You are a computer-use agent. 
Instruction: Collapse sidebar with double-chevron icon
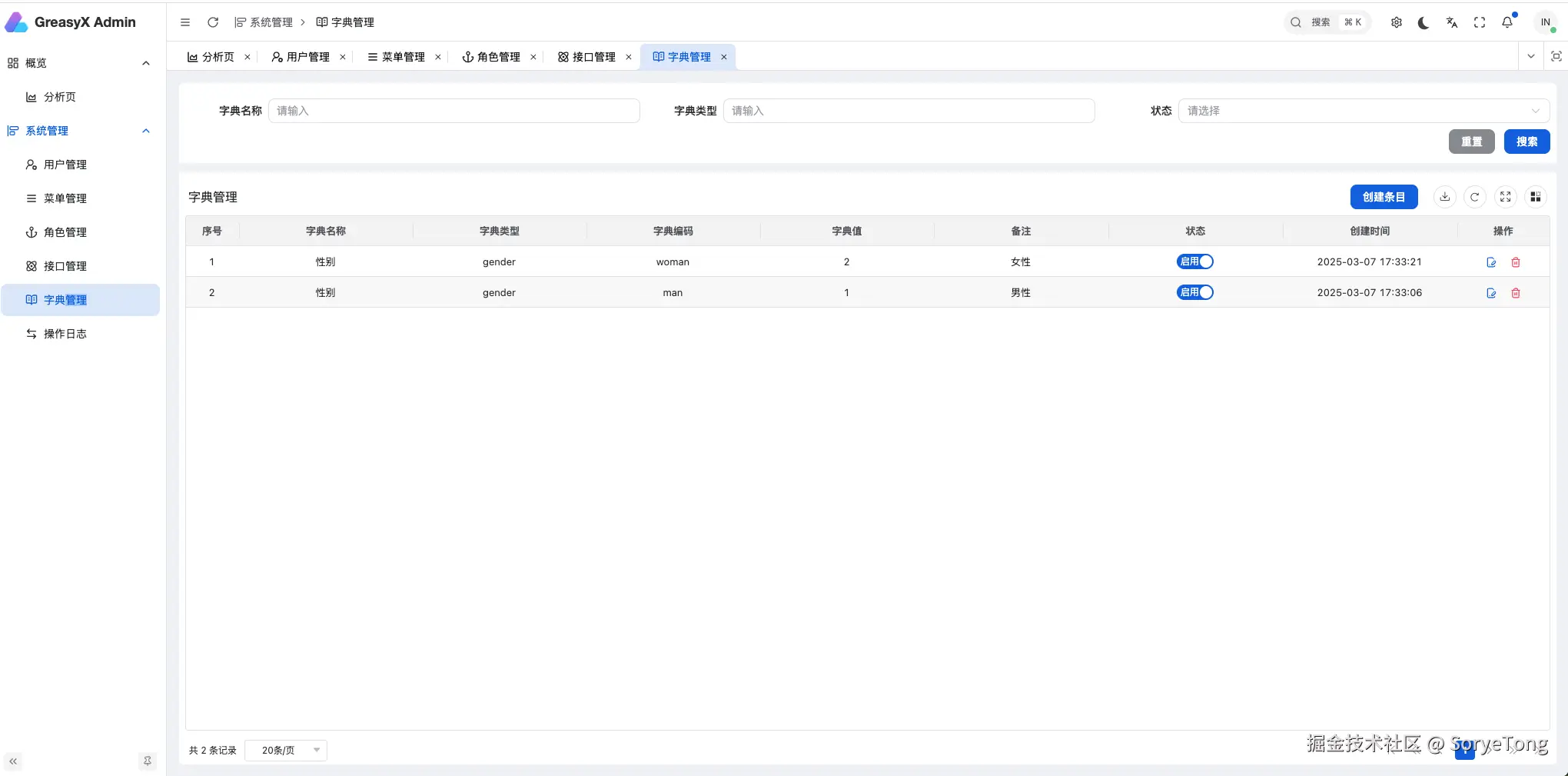13,761
